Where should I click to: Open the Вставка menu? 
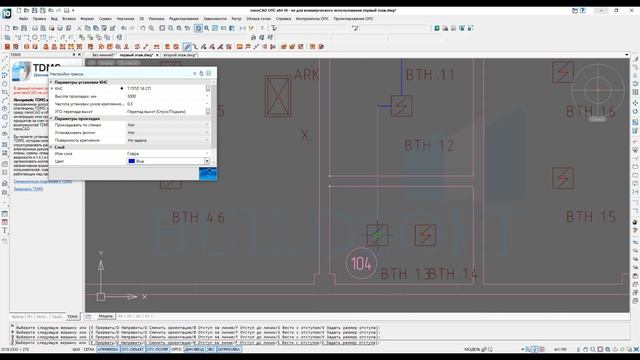(69, 19)
